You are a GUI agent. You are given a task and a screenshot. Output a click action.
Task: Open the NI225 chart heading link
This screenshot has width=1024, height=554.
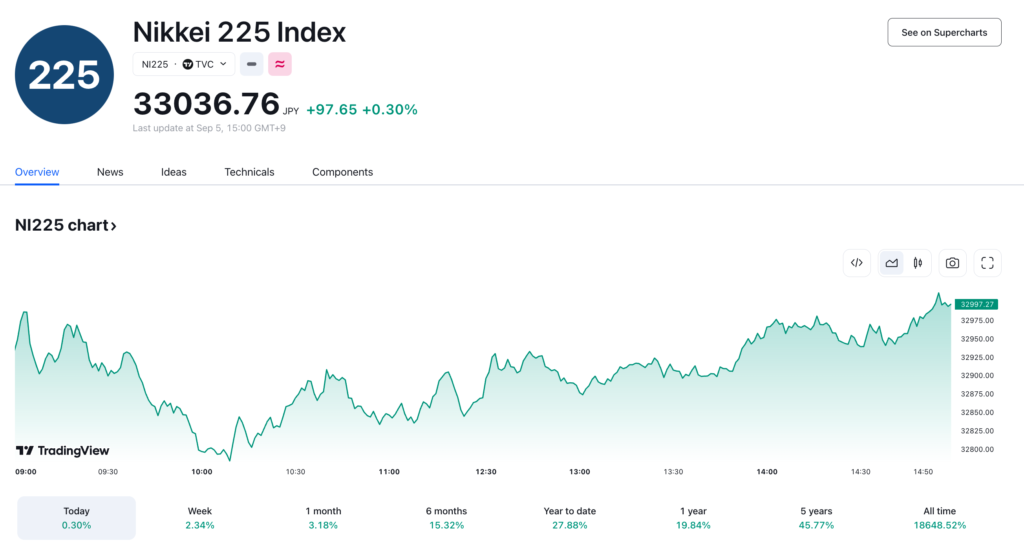point(66,225)
